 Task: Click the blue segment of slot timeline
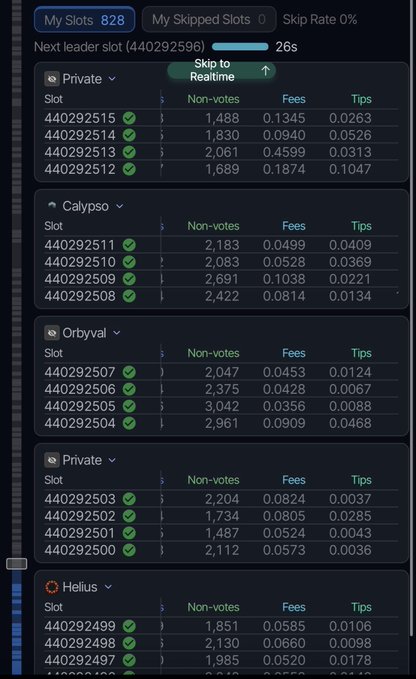point(16,623)
